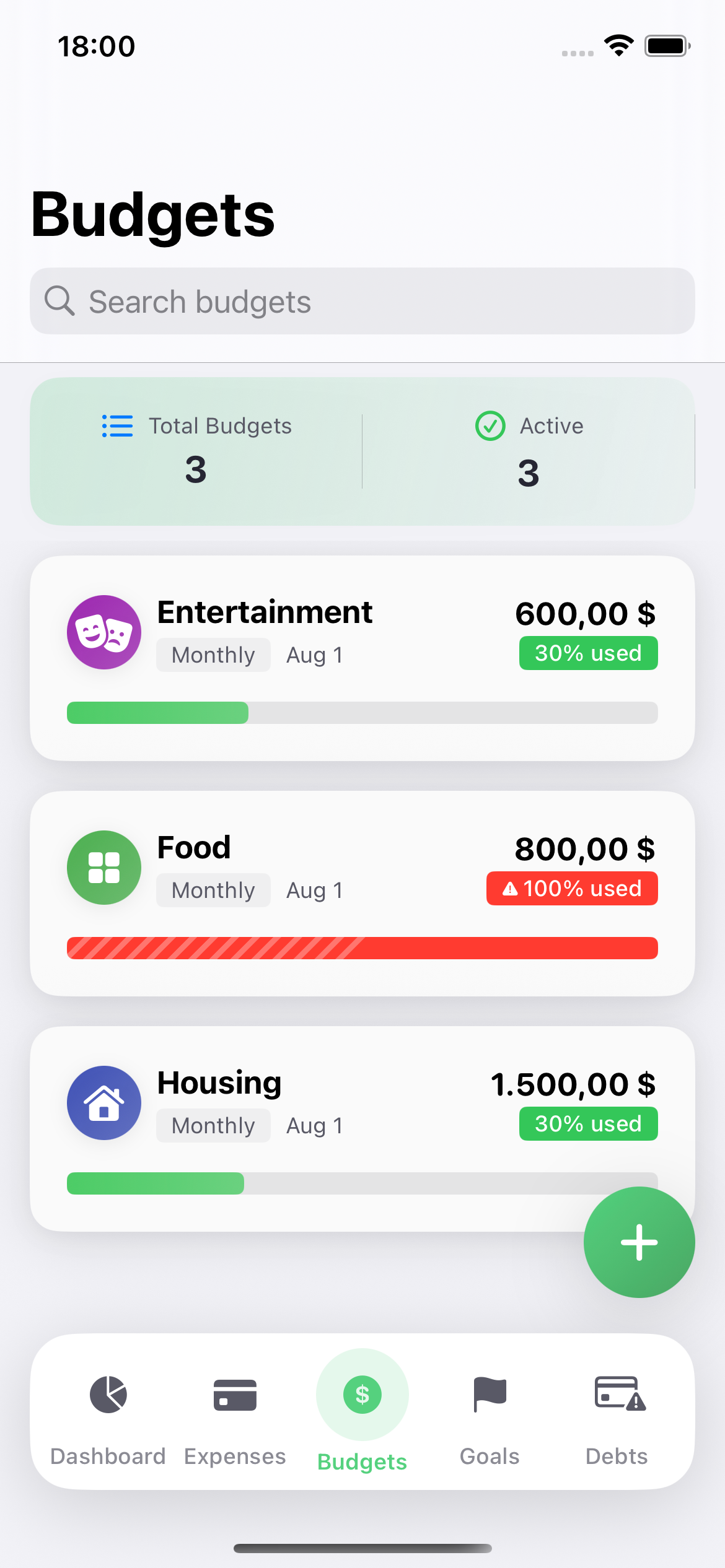The height and width of the screenshot is (1568, 725).
Task: Tap the Food 100% used warning badge
Action: (x=572, y=889)
